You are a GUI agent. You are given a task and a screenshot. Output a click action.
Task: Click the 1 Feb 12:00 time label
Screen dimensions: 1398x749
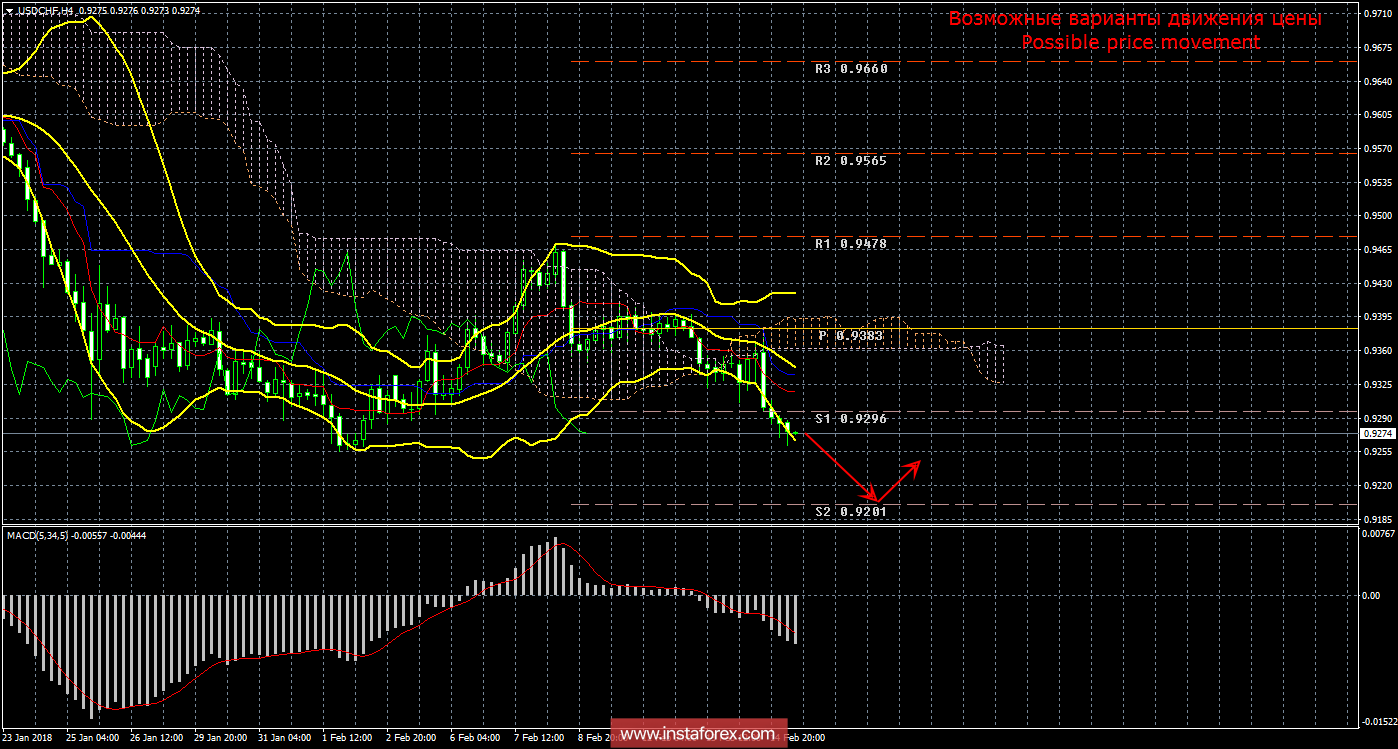(349, 738)
